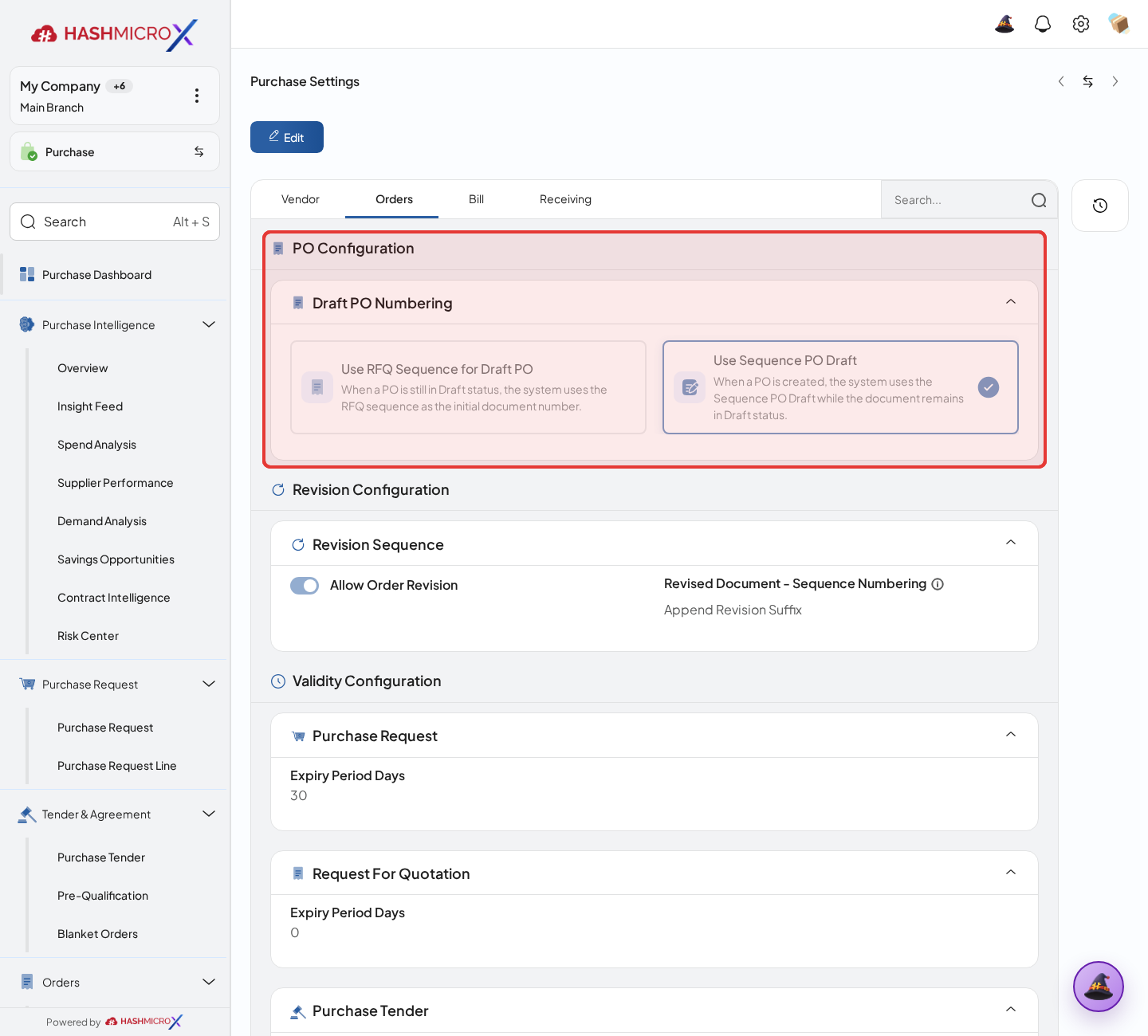Collapse the Revision Sequence section
The height and width of the screenshot is (1036, 1148).
click(x=1011, y=543)
